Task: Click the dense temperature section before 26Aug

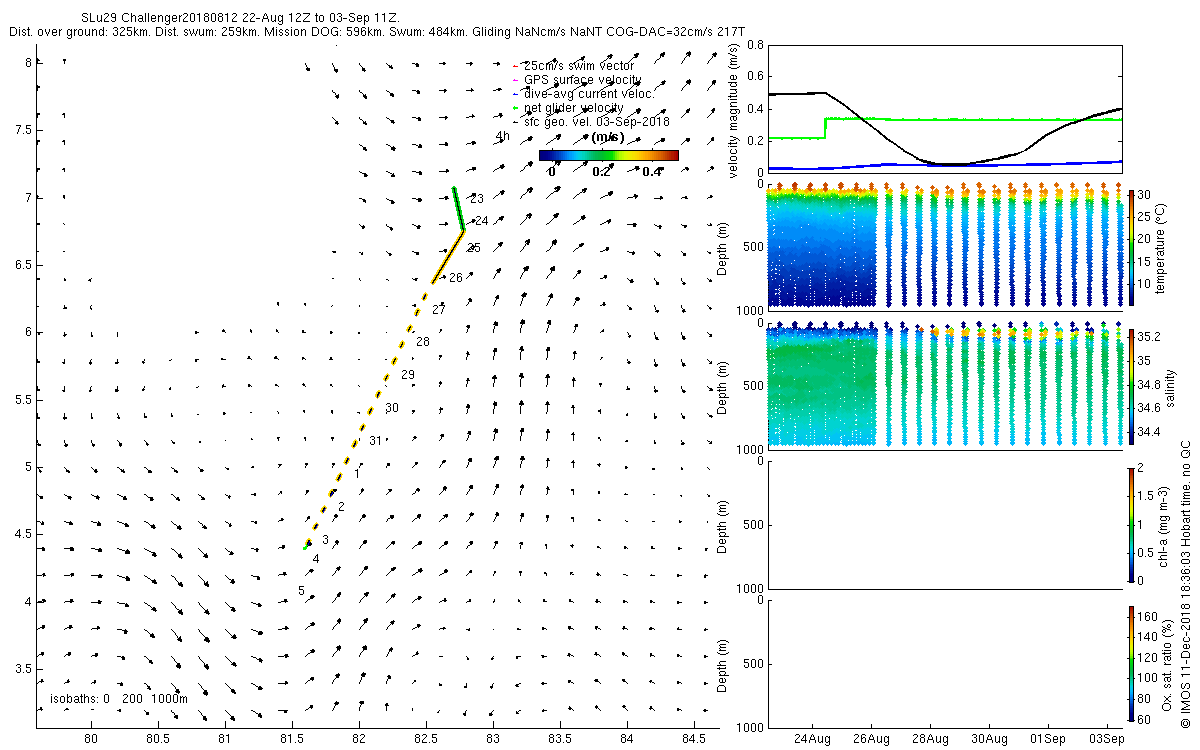Action: 821,245
